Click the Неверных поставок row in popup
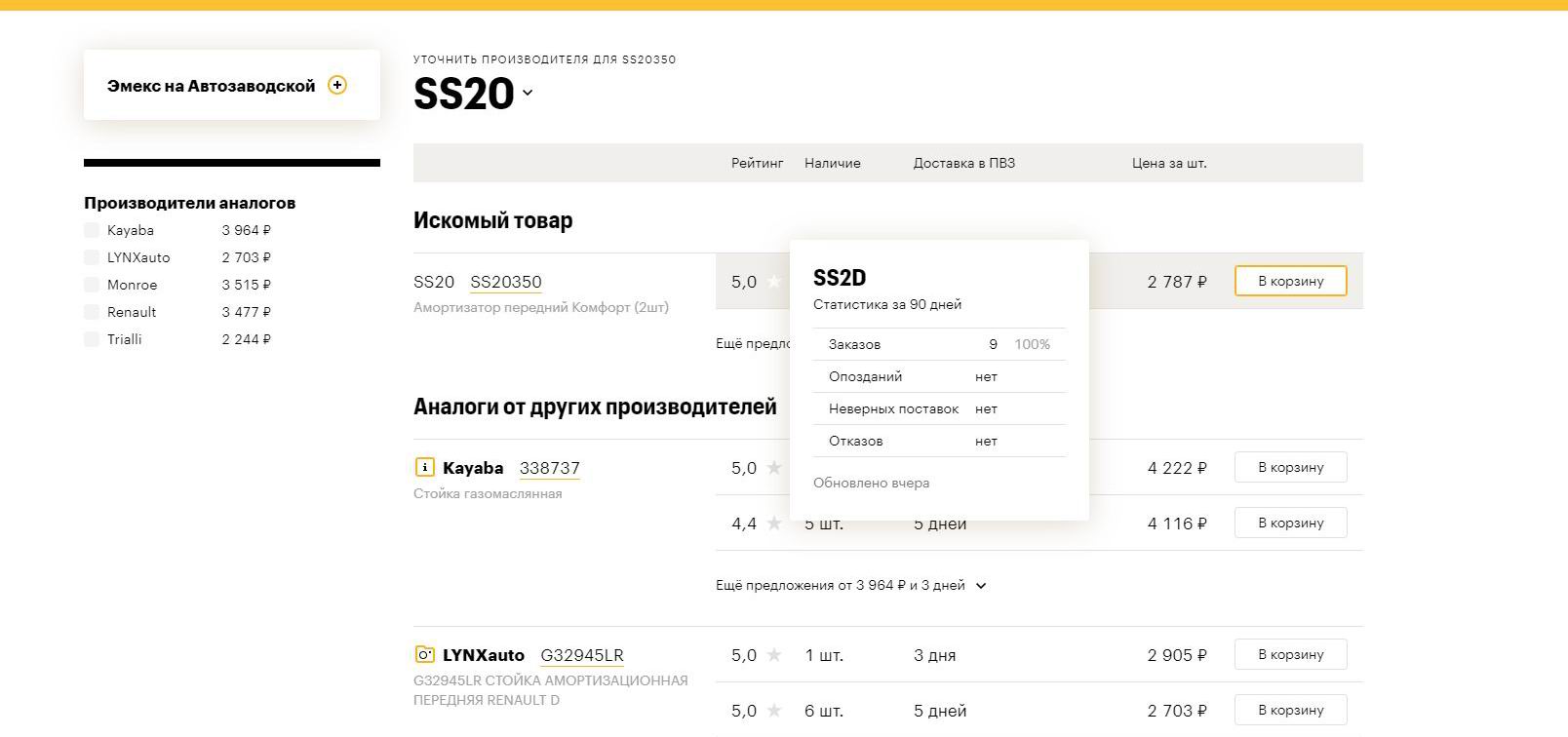 (940, 408)
